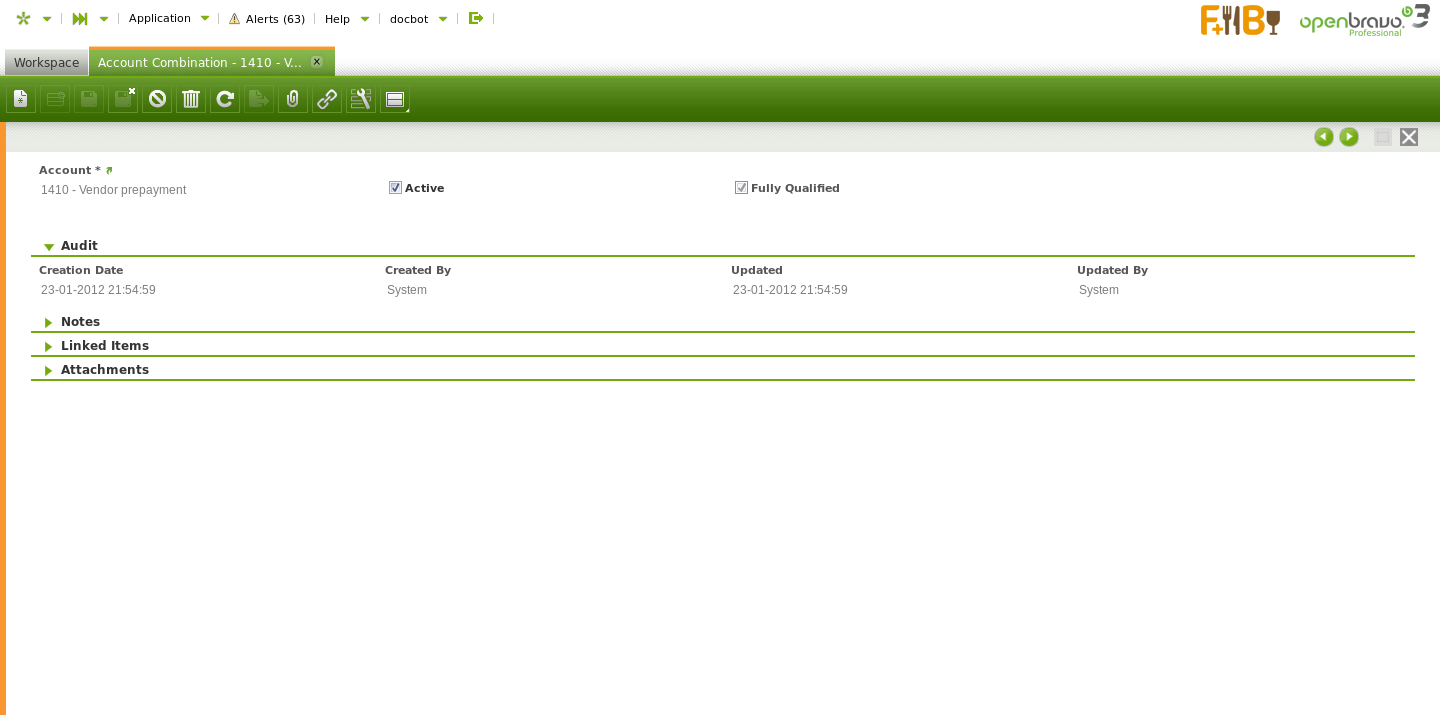The image size is (1440, 715).
Task: Open attachments via the paperclip icon
Action: 293,99
